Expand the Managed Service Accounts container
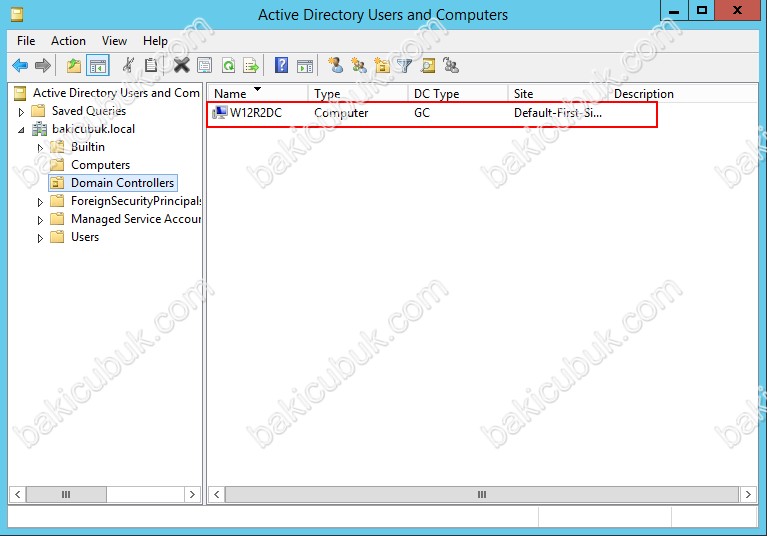Screen dimensions: 767x536 40,220
